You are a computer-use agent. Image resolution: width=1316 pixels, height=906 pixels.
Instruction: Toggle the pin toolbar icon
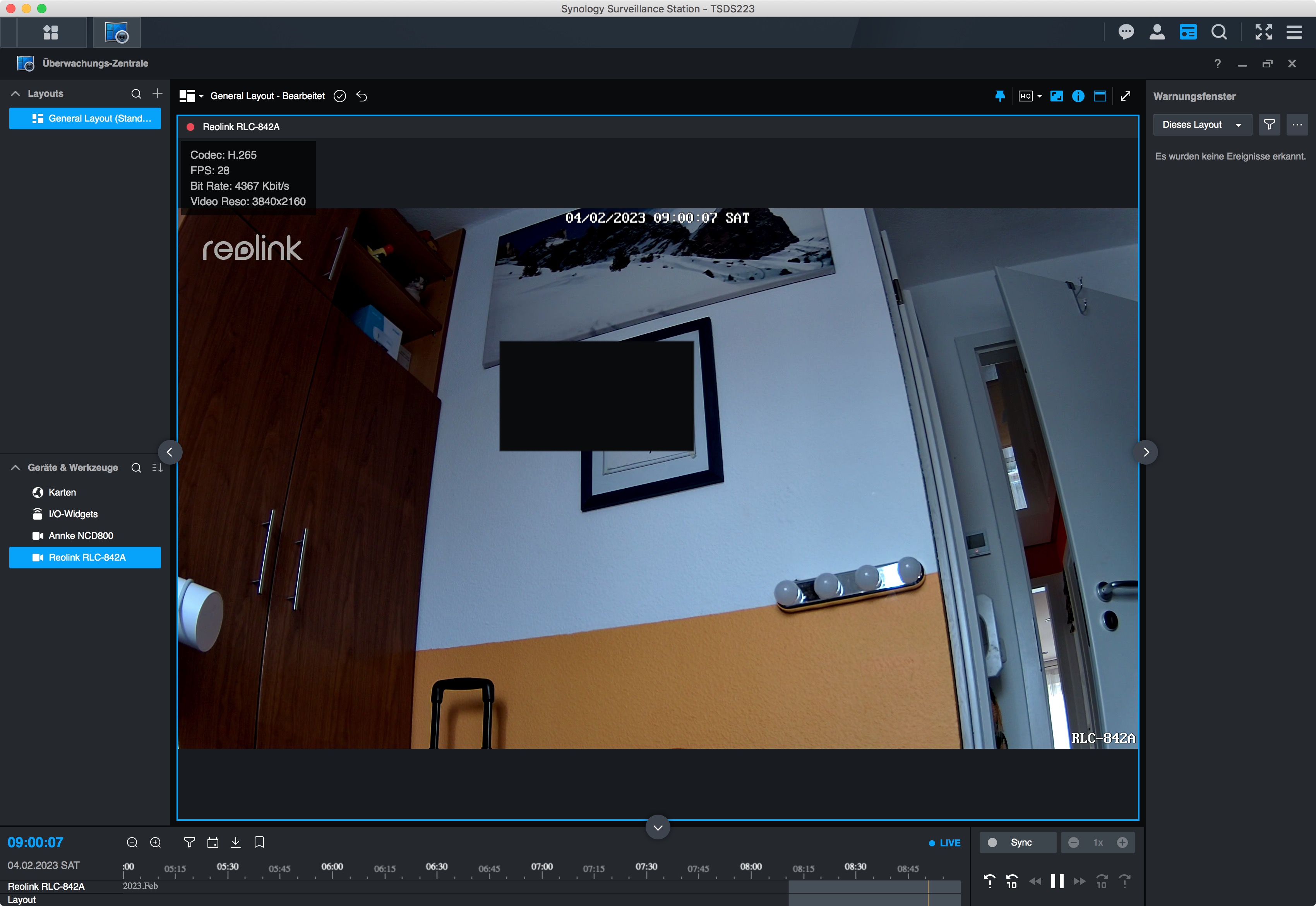tap(1000, 96)
